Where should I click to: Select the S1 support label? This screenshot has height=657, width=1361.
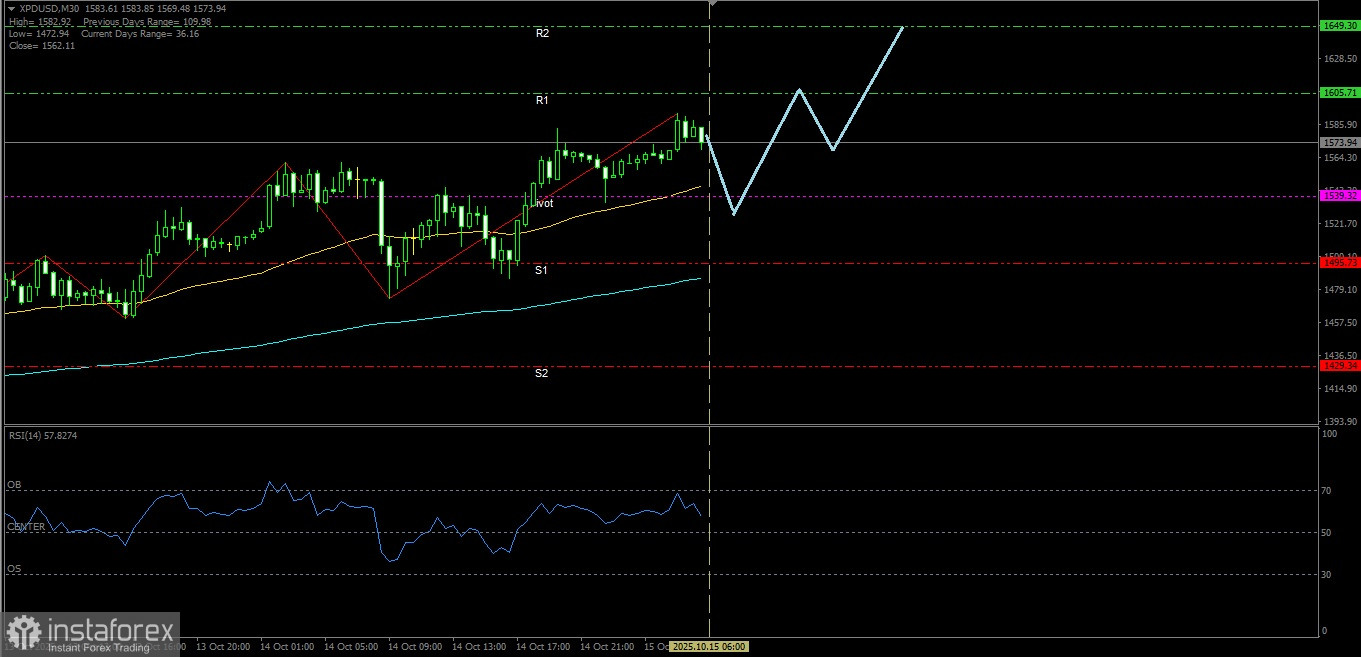point(541,271)
